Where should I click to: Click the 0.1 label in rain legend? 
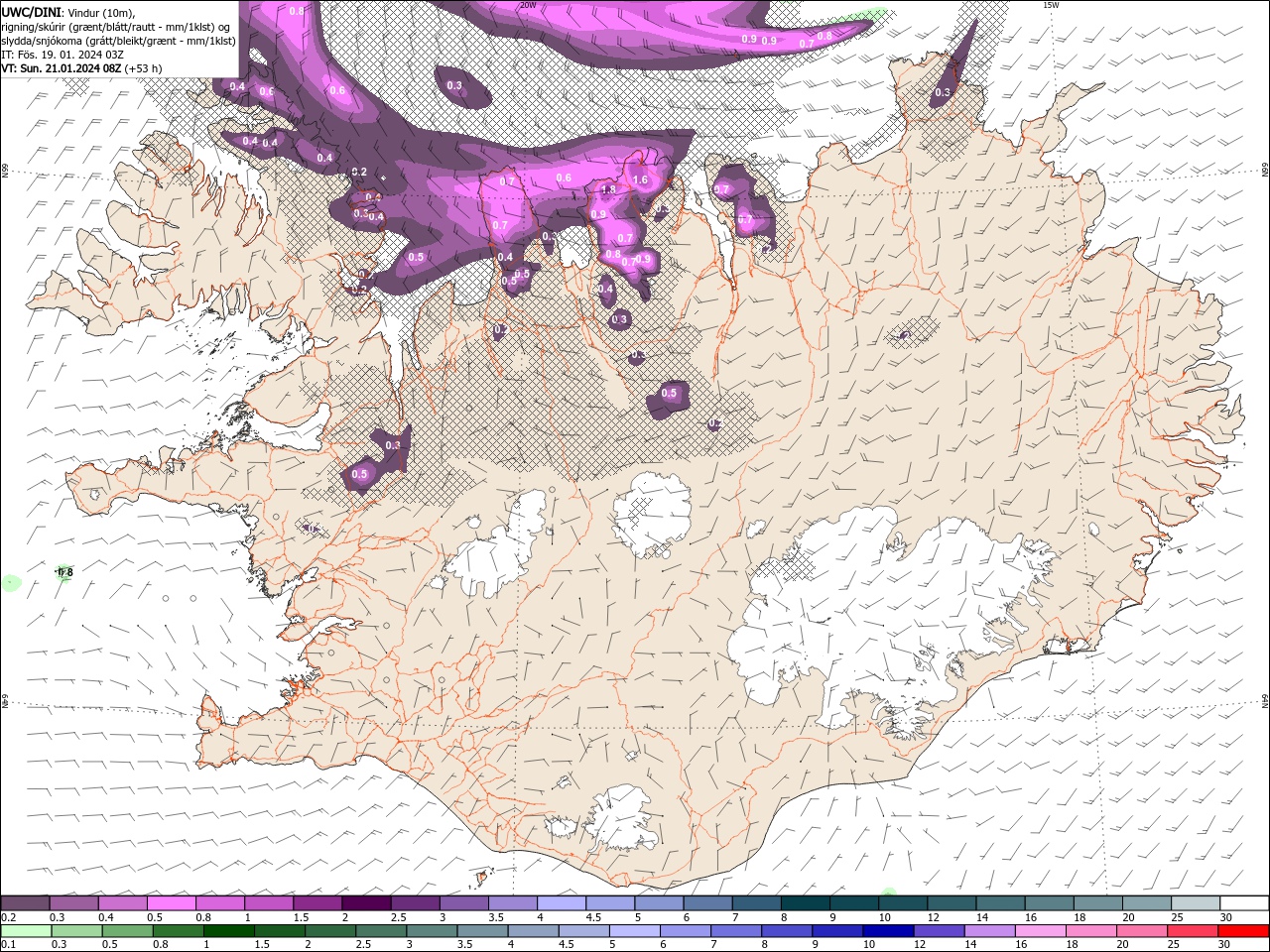pyautogui.click(x=9, y=945)
